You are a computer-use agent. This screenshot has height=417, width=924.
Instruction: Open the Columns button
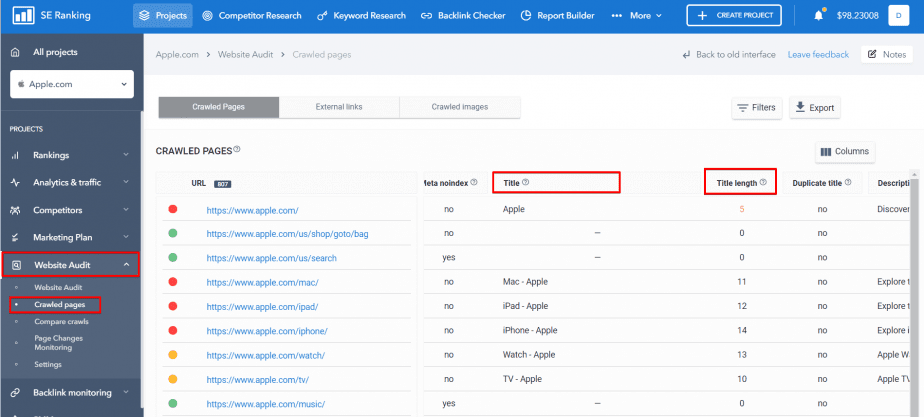[845, 152]
